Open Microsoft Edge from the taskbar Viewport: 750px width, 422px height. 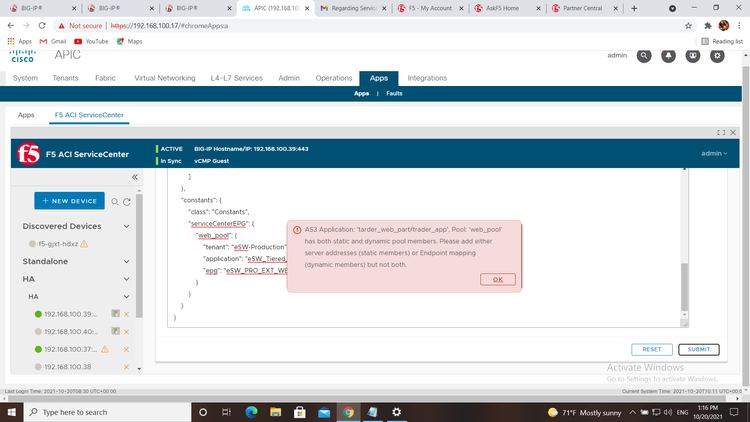point(251,412)
